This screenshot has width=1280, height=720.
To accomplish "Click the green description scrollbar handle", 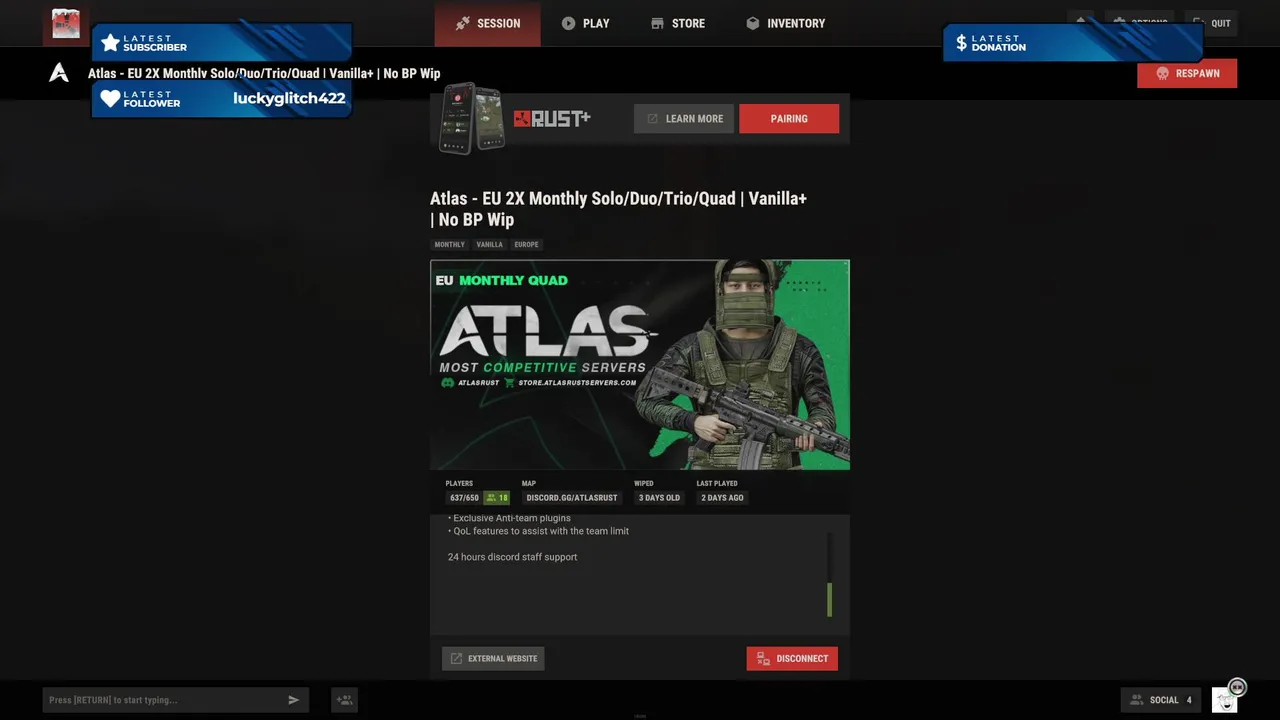I will click(830, 600).
